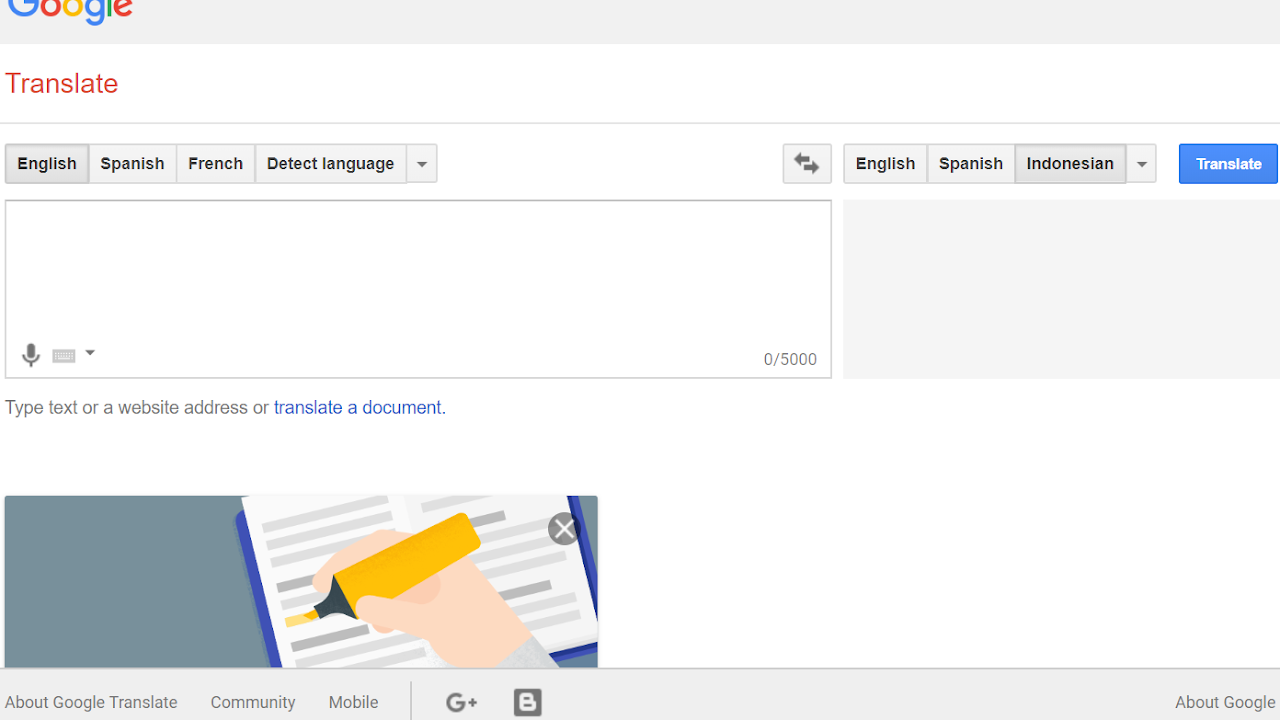Open the Google+ icon in footer

[461, 703]
